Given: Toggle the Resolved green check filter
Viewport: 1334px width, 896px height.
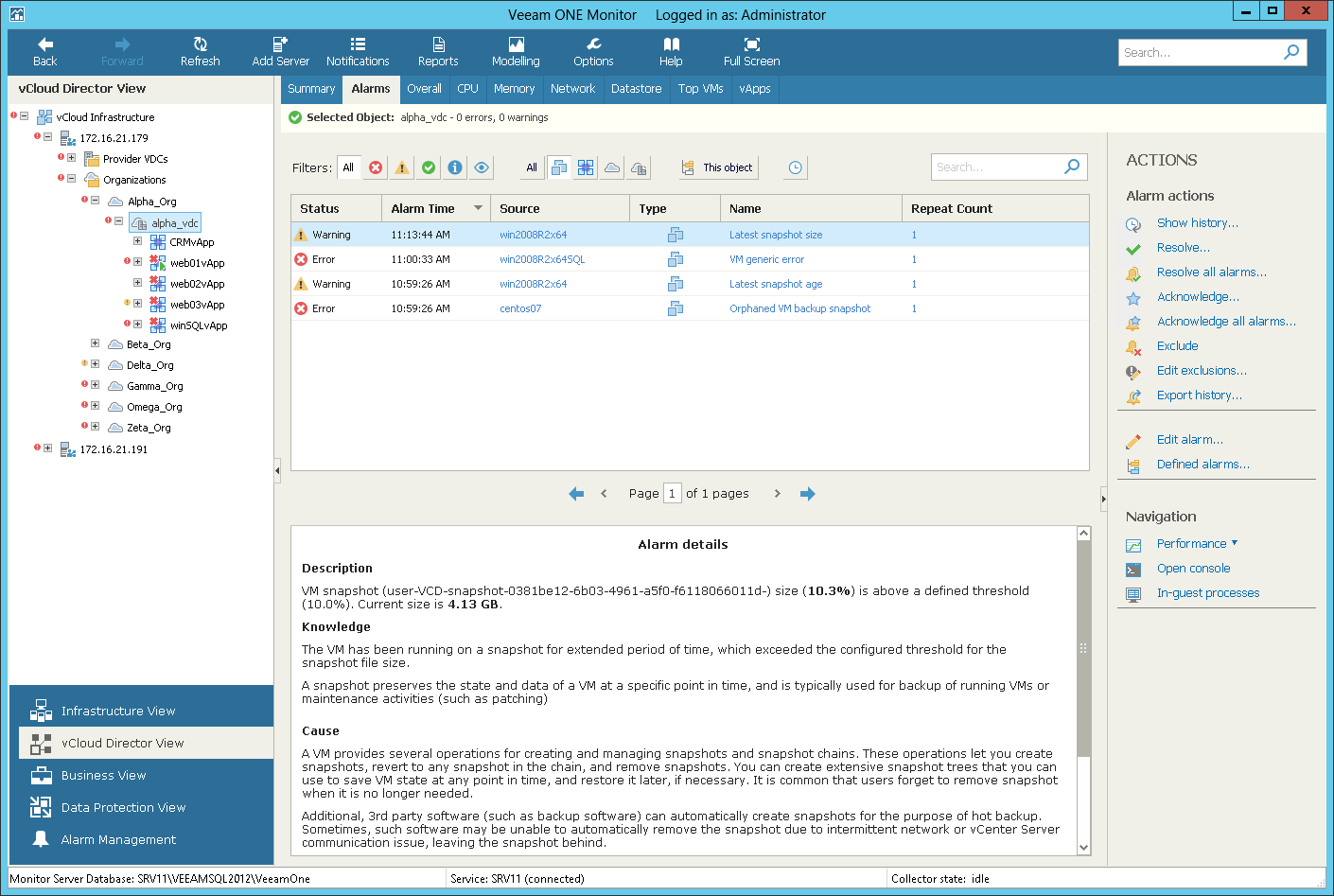Looking at the screenshot, I should click(x=429, y=167).
